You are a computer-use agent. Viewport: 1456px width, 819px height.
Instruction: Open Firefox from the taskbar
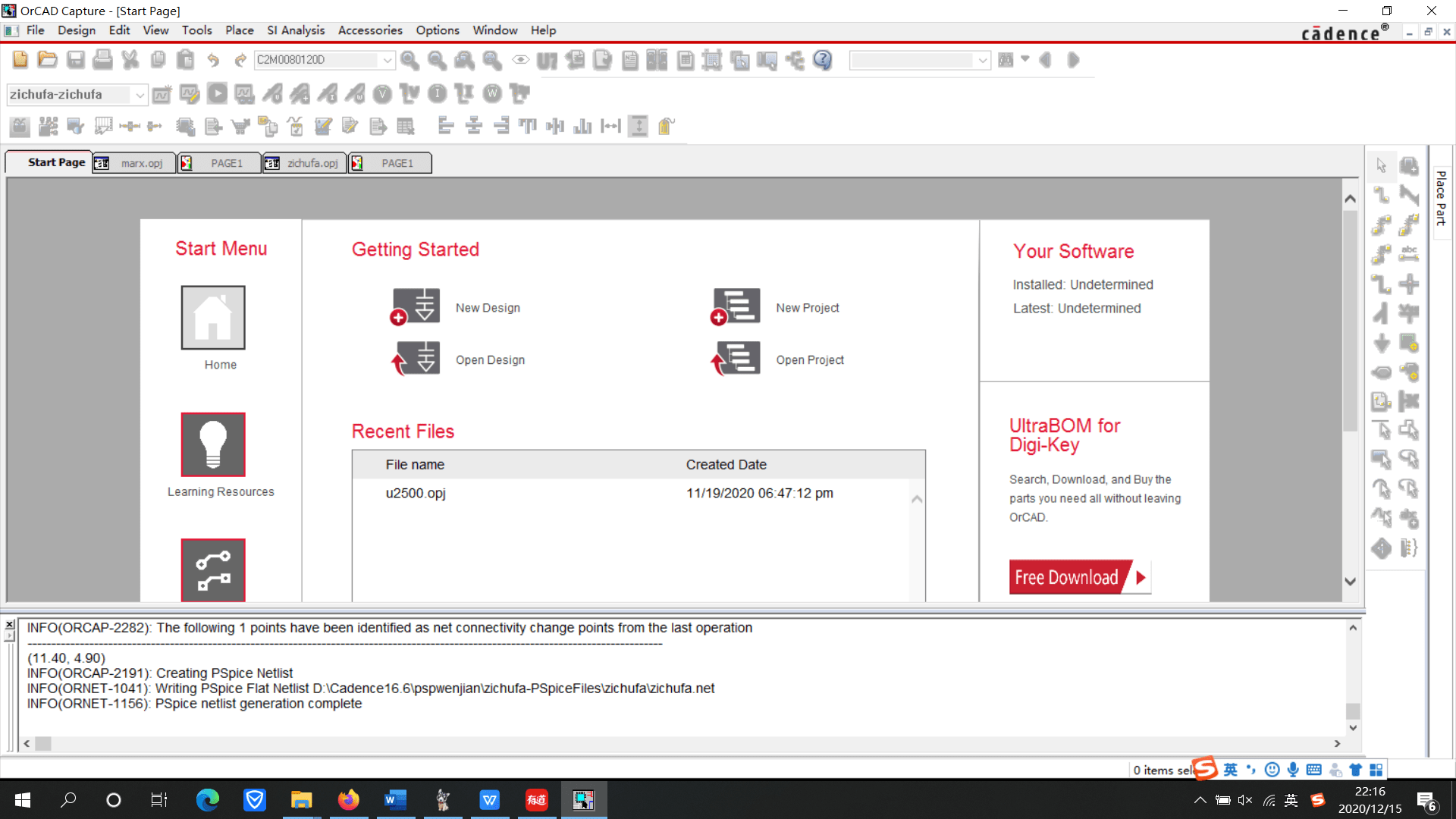tap(349, 800)
